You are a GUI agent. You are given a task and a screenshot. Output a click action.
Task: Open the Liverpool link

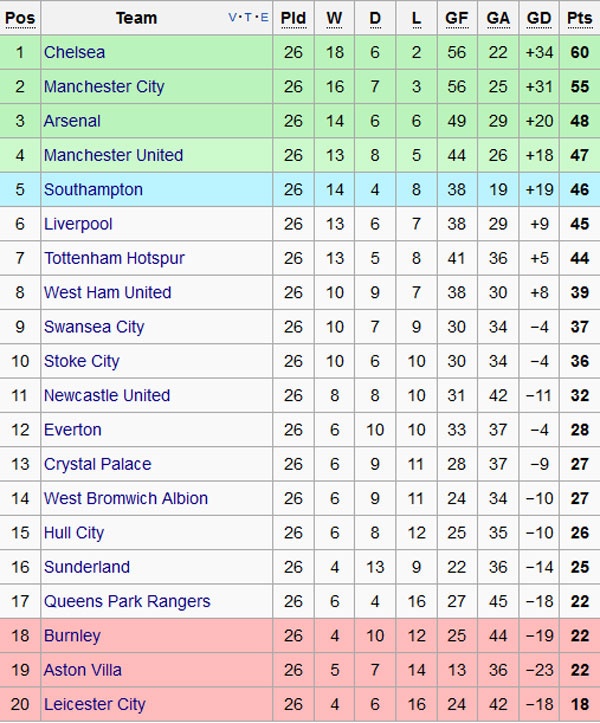tap(78, 224)
